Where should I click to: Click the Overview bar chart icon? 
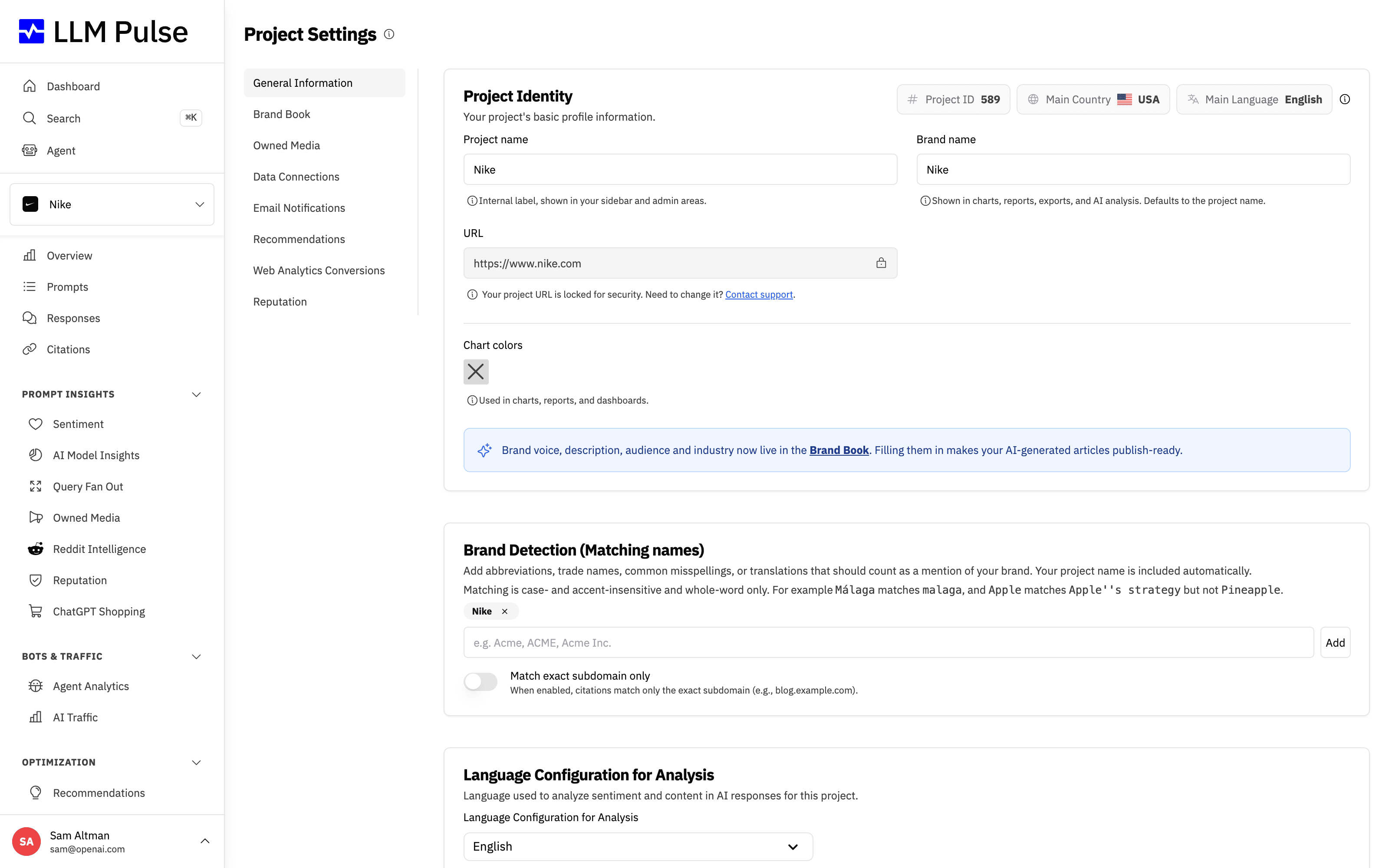[29, 256]
